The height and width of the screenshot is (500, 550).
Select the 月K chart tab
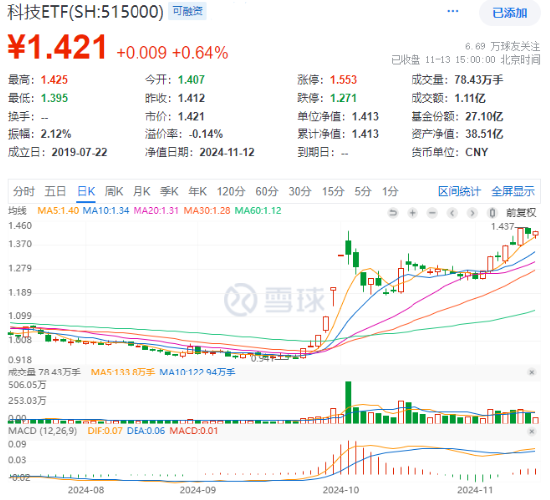pos(142,191)
